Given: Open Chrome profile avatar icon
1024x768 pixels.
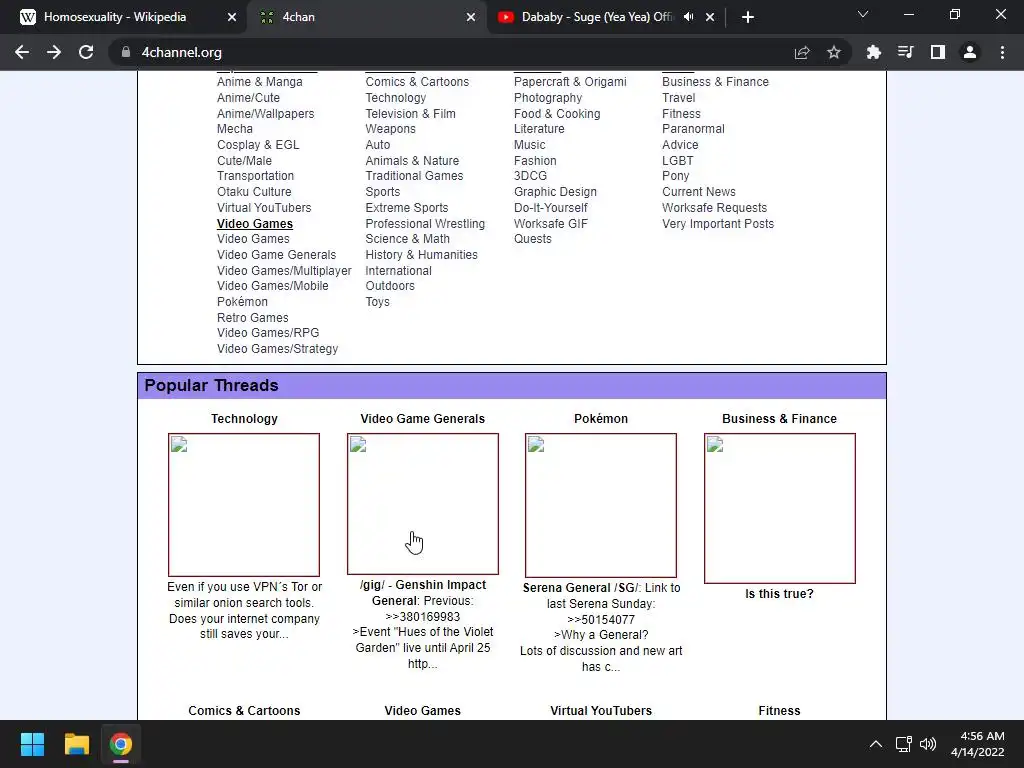Looking at the screenshot, I should click(x=970, y=52).
